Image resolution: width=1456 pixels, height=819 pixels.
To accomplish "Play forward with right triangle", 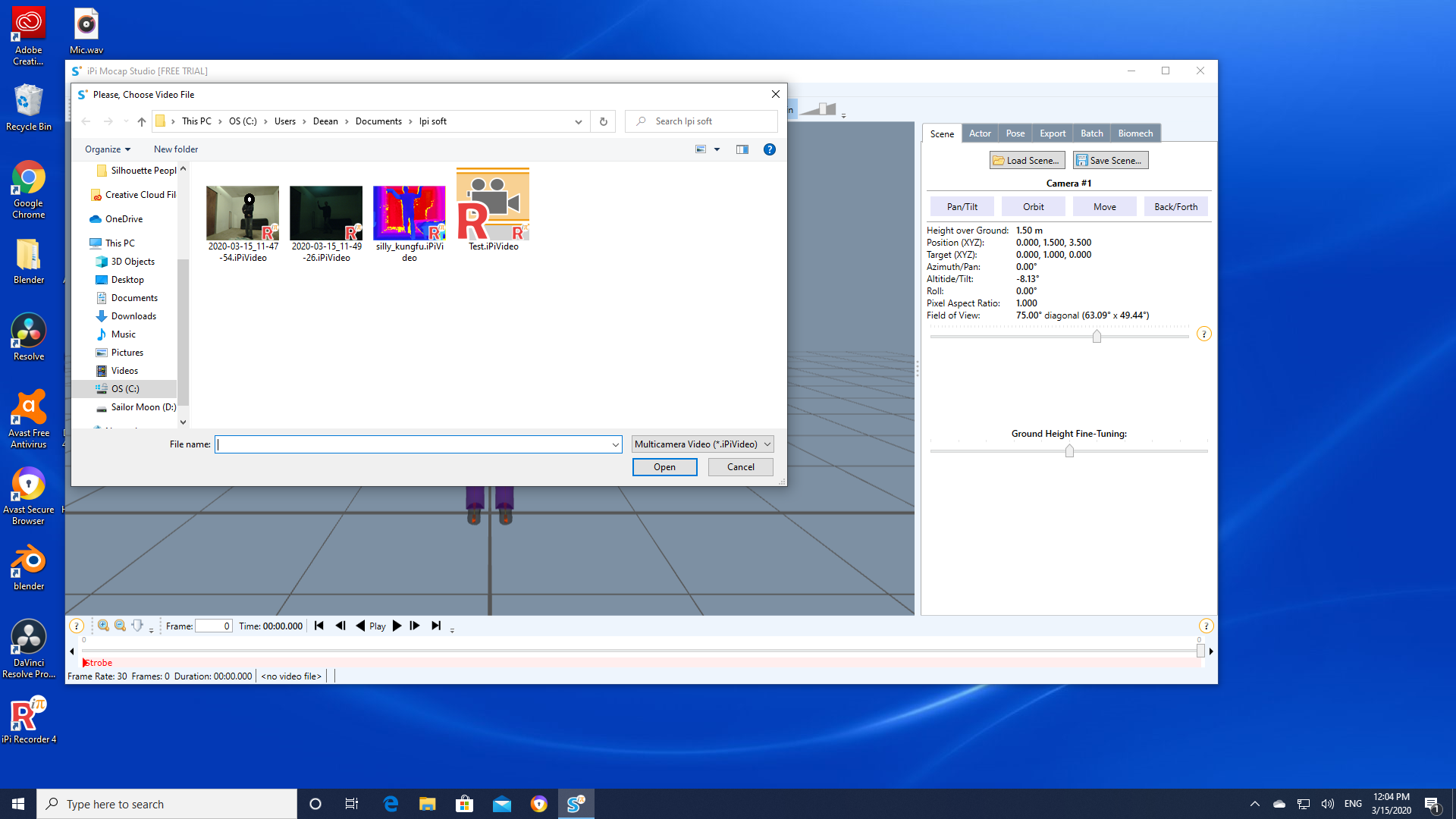I will point(397,626).
